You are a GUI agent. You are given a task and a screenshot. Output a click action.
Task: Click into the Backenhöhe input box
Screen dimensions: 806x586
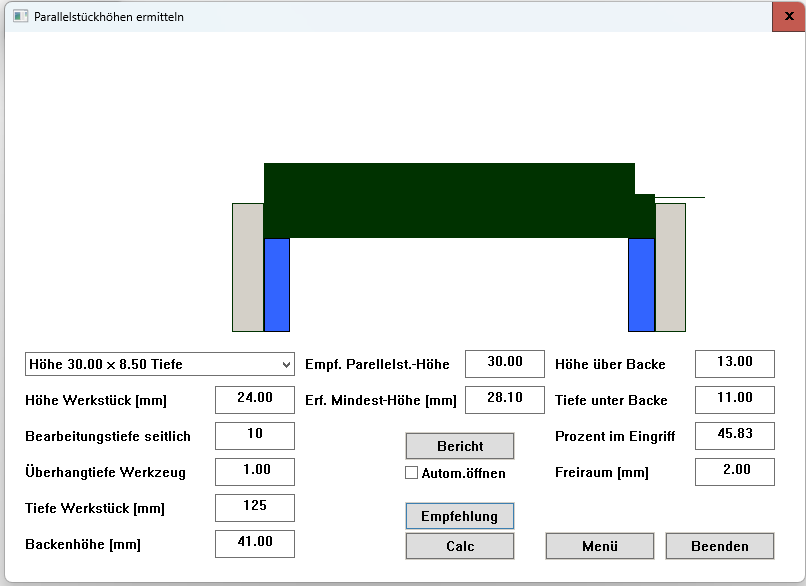[254, 544]
